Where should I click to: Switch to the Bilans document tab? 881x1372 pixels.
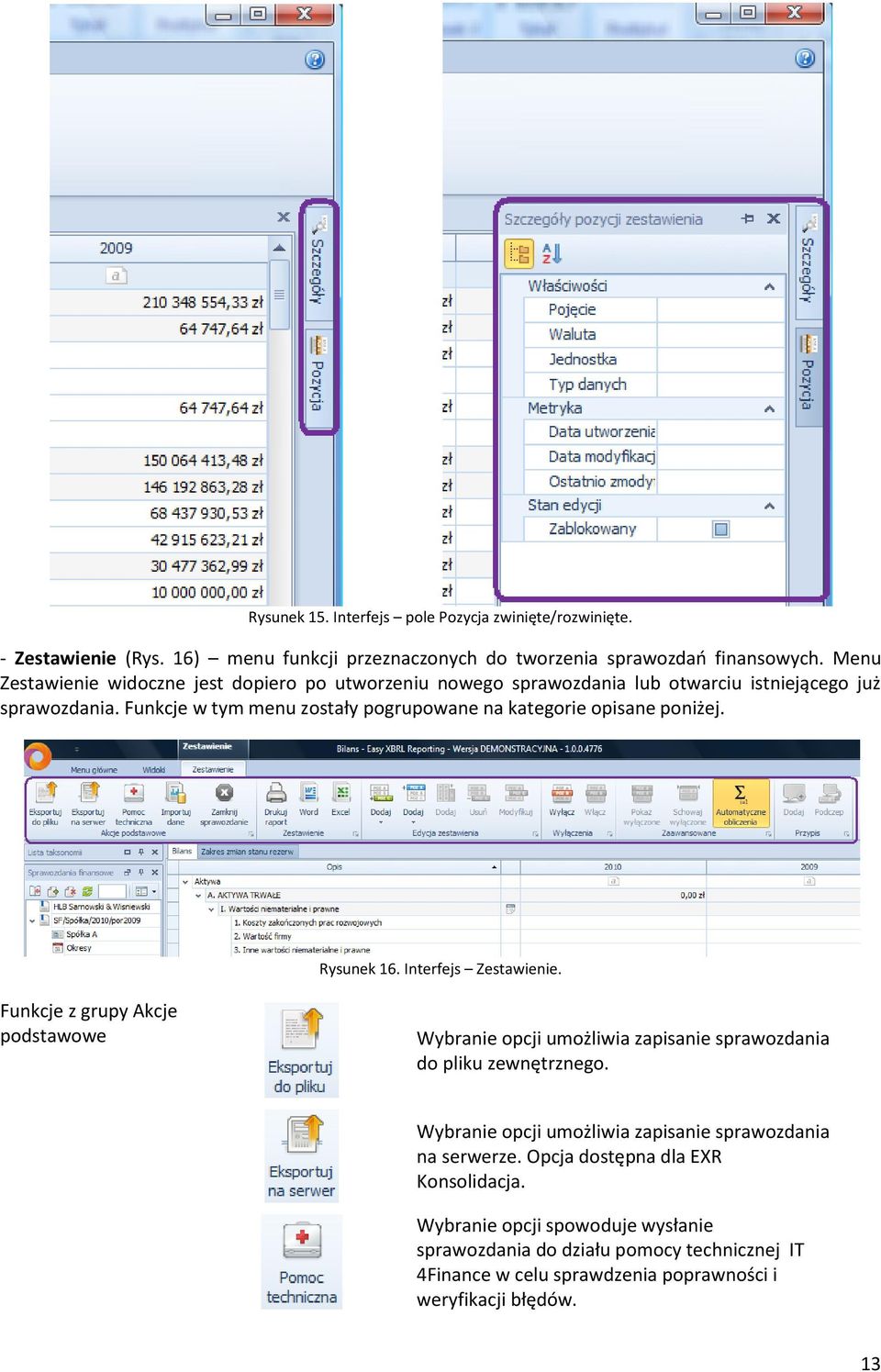[x=183, y=852]
